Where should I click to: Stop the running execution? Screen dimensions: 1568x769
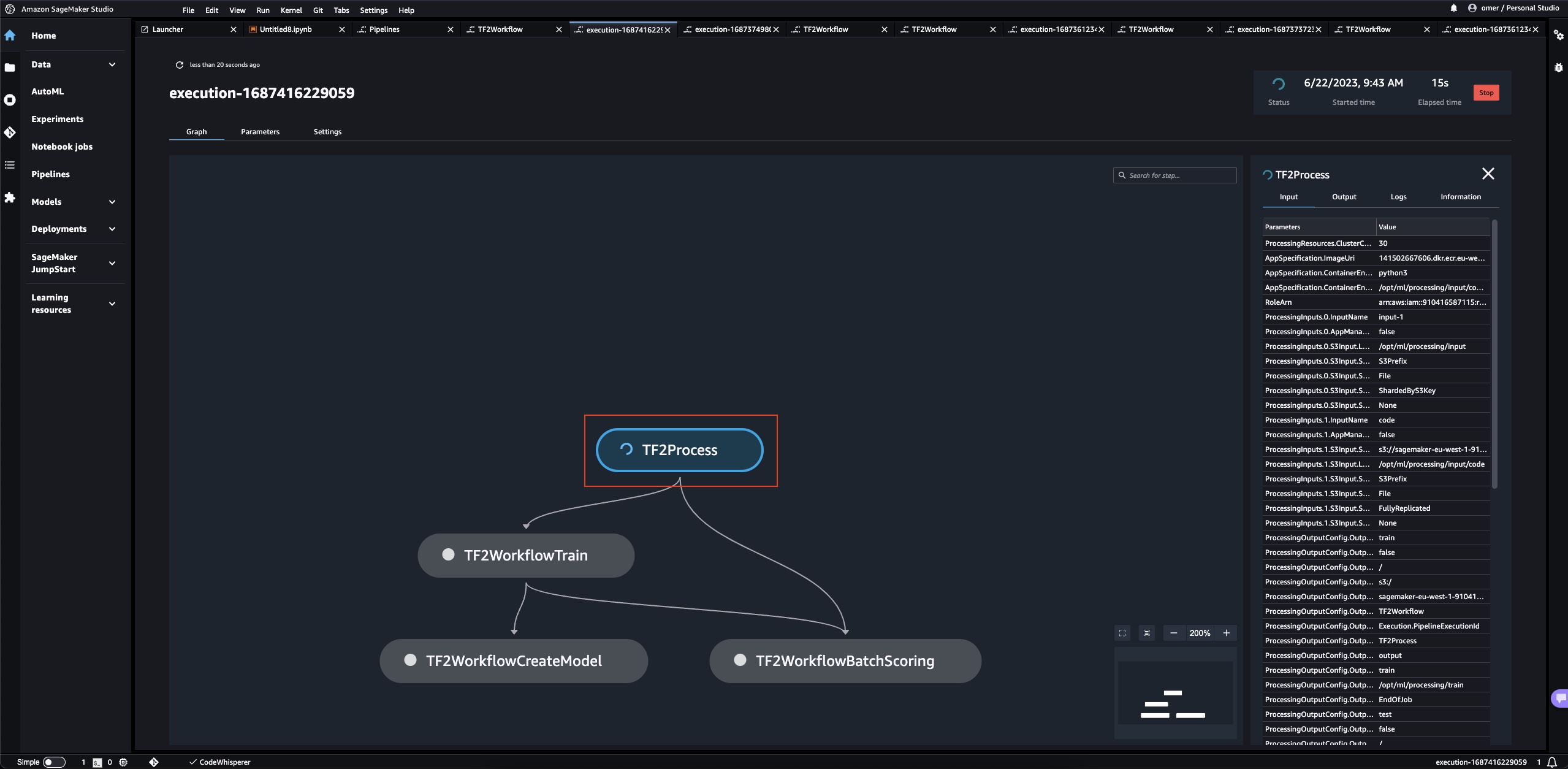pyautogui.click(x=1486, y=93)
